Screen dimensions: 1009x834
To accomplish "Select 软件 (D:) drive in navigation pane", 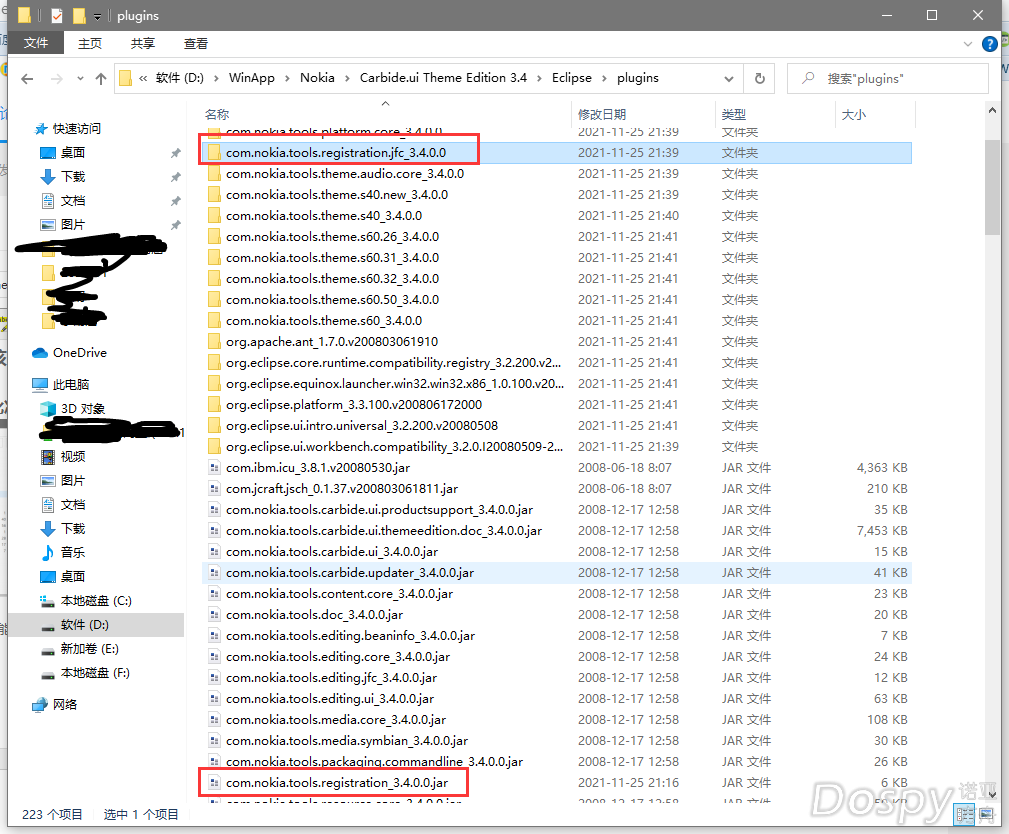I will 84,625.
